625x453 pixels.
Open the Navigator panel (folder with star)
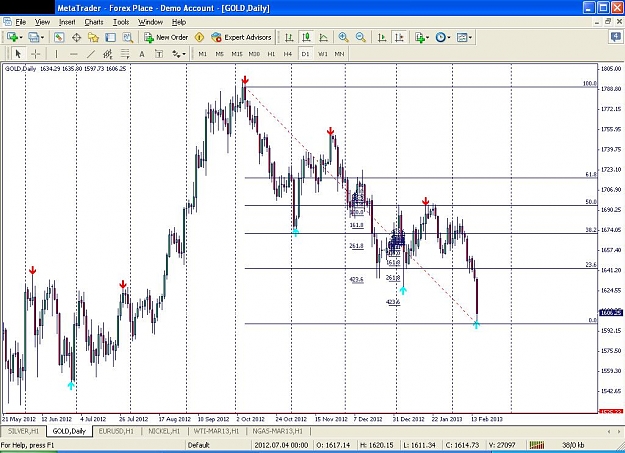pos(93,37)
